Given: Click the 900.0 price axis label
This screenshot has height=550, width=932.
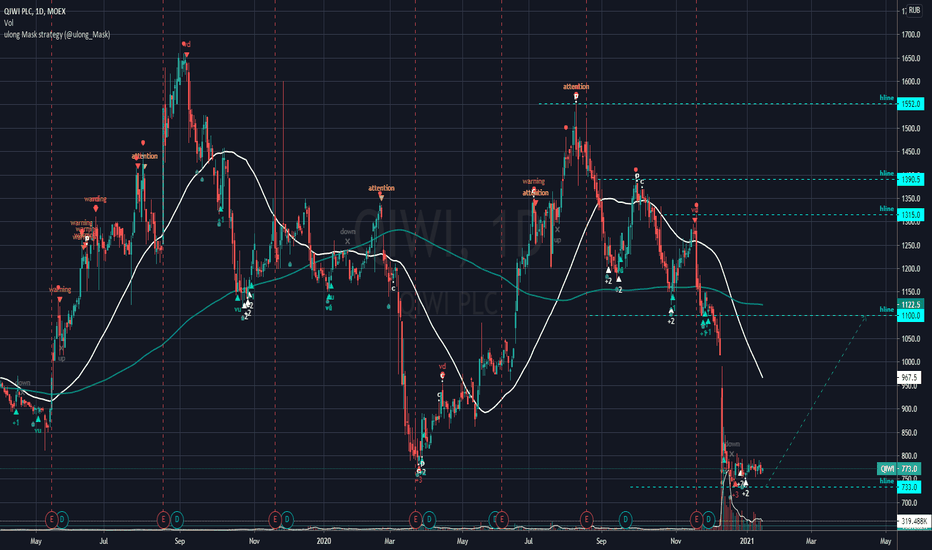Looking at the screenshot, I should tap(911, 409).
